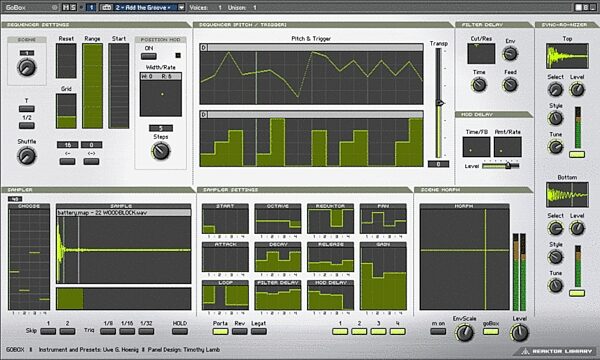Click the Top Style knob in Synchronizer

556,118
